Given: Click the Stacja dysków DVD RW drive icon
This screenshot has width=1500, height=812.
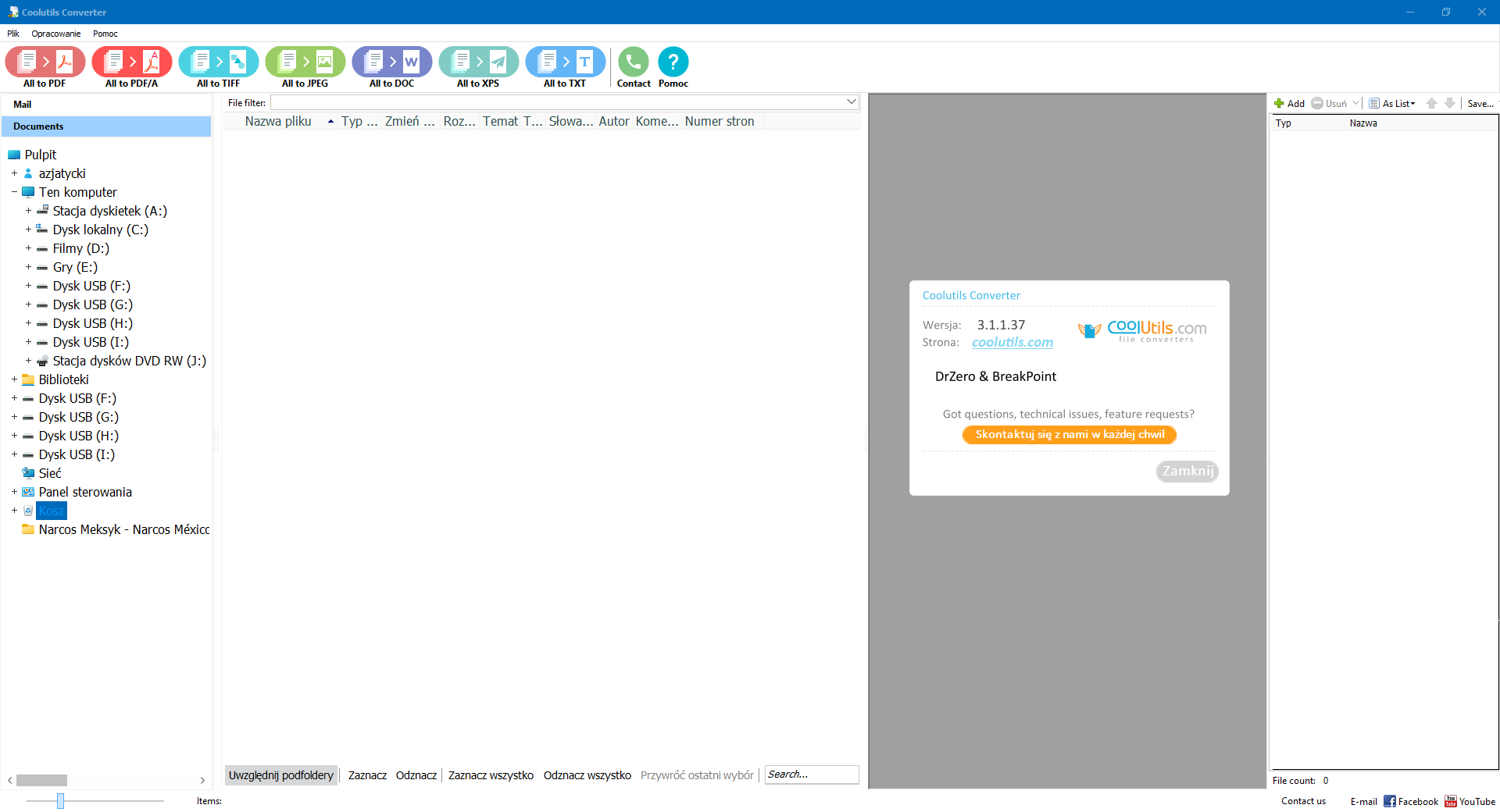Looking at the screenshot, I should tap(42, 361).
